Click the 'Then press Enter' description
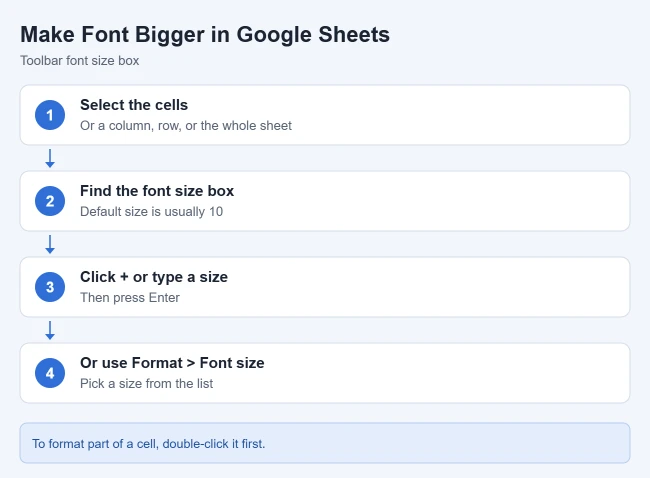This screenshot has height=478, width=650. (x=130, y=298)
